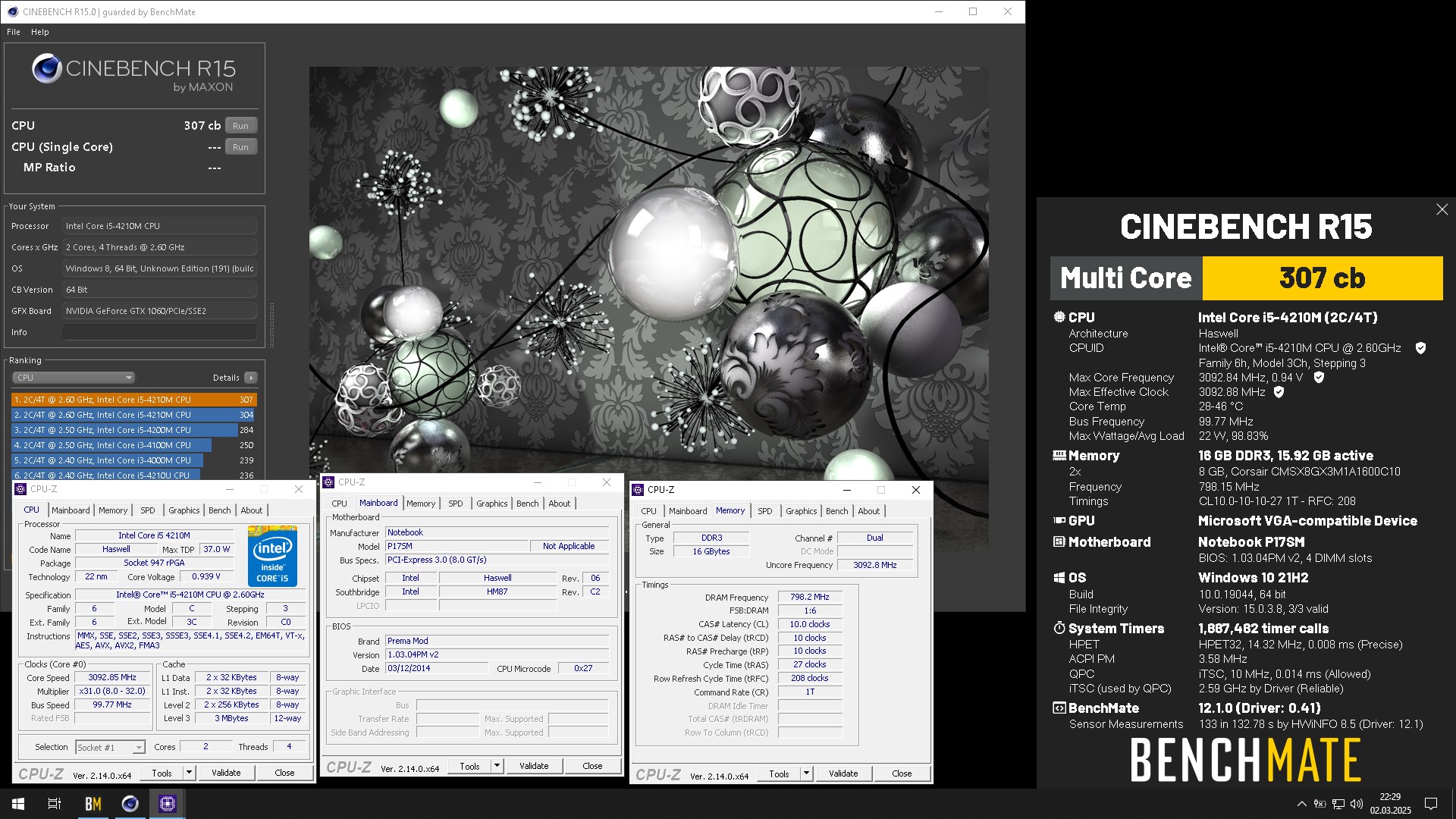Select ranking entry i5-4200M CPU

[x=133, y=430]
